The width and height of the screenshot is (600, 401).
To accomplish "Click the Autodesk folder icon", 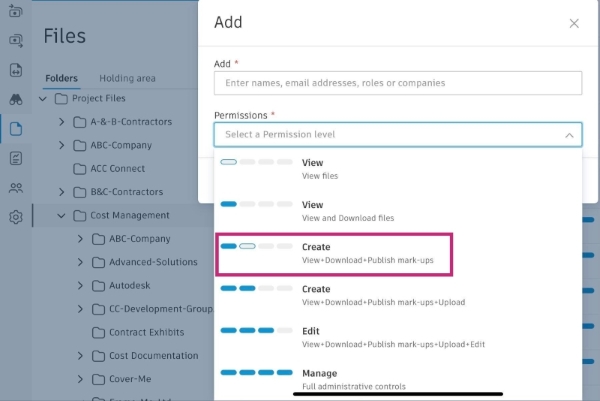I will coord(98,285).
